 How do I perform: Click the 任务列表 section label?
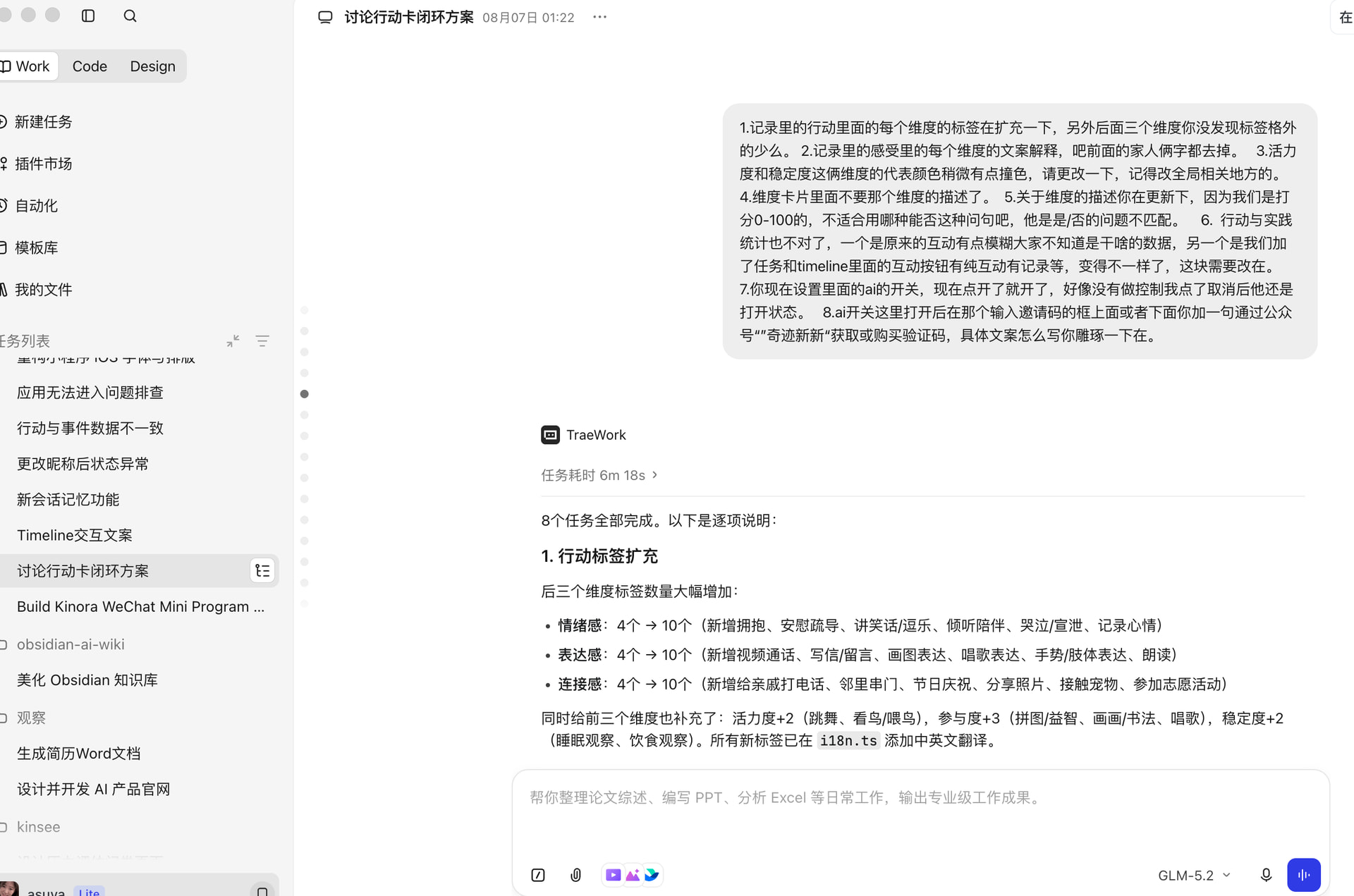point(25,341)
